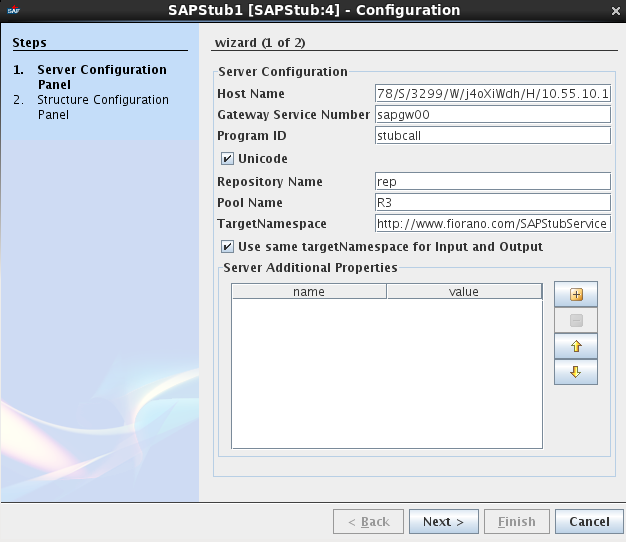Click into the Program ID field
Viewport: 626px width, 542px height.
[x=493, y=136]
